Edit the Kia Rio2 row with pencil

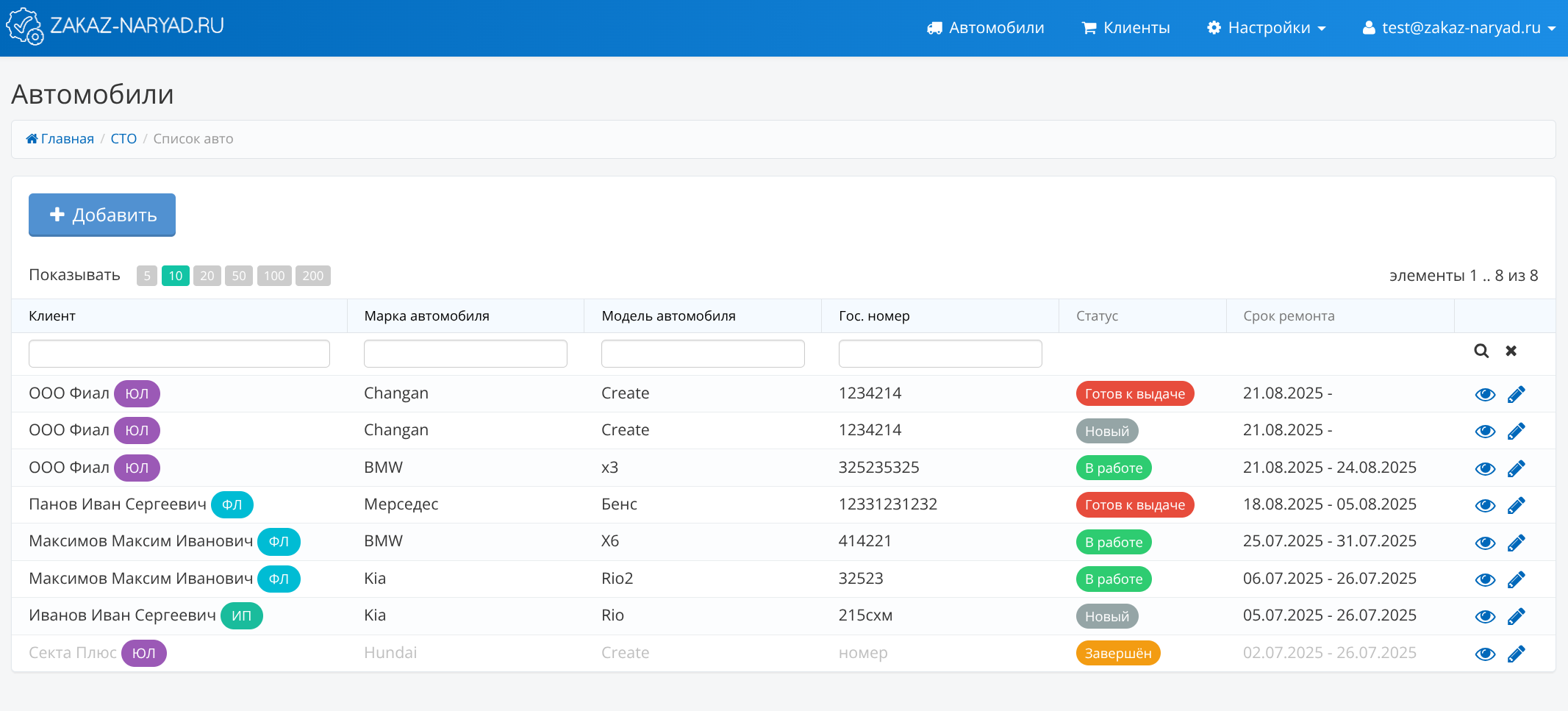(1516, 579)
